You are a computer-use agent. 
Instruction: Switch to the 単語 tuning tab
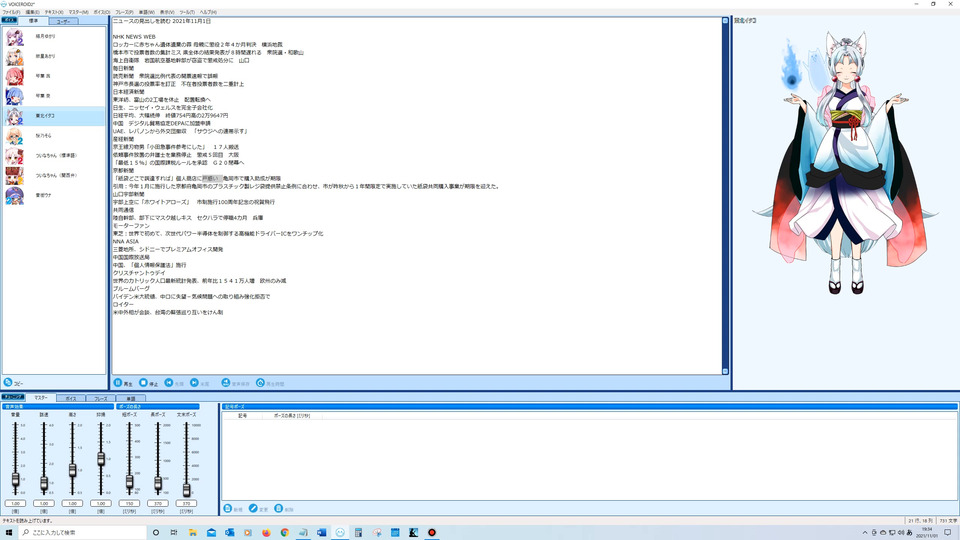[130, 399]
